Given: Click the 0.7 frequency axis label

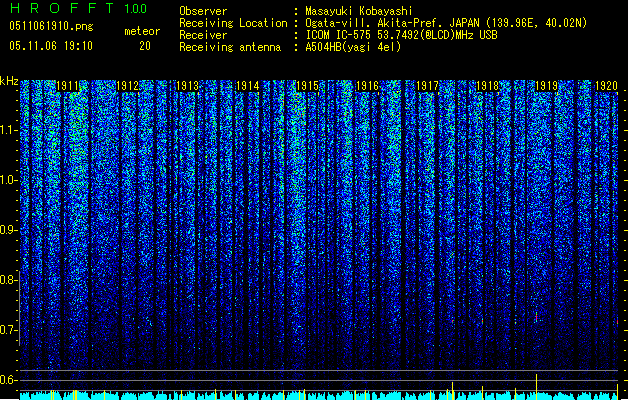Looking at the screenshot, I should pos(8,330).
